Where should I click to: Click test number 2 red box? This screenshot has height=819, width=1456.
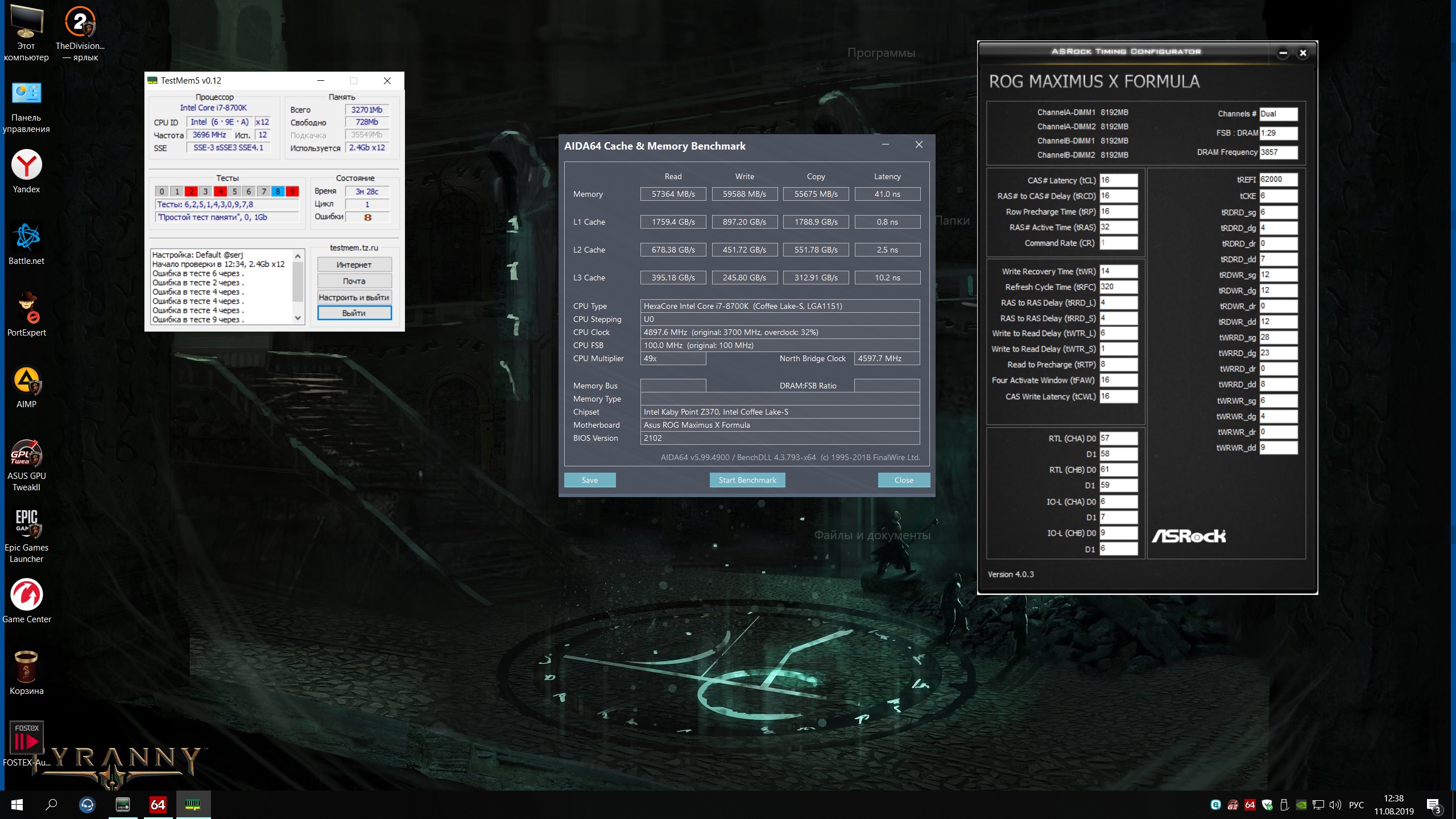[191, 192]
